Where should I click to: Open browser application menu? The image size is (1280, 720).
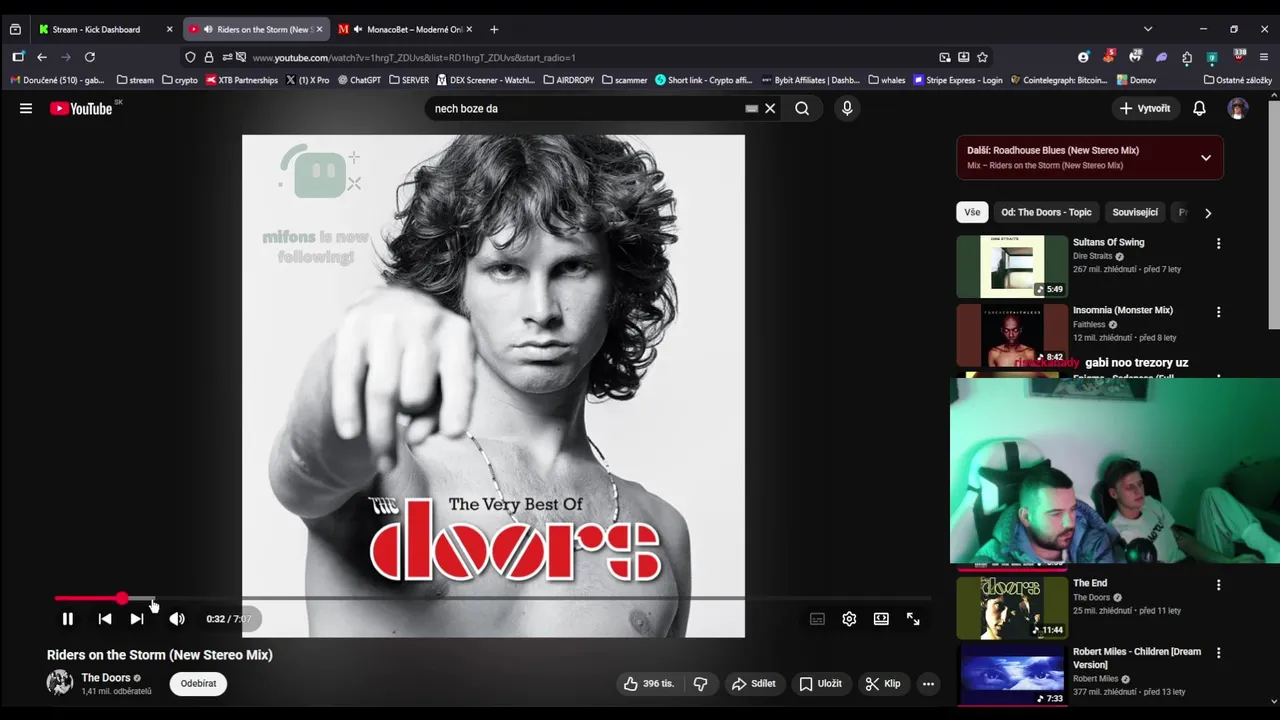click(1264, 57)
